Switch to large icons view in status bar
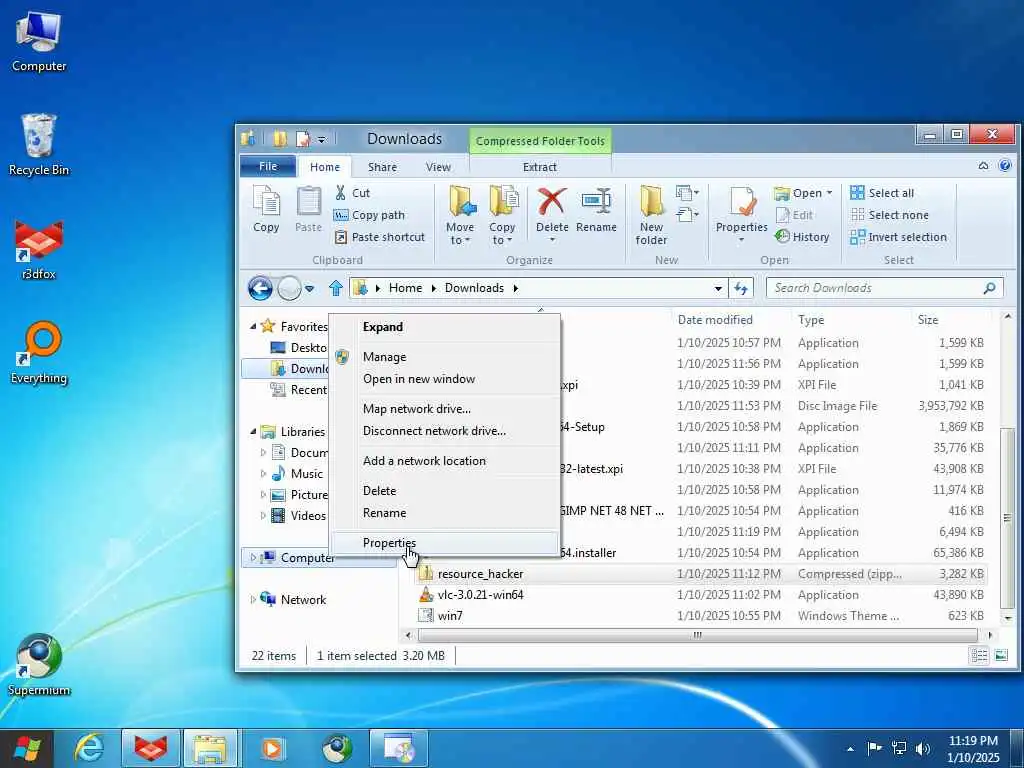Viewport: 1024px width, 768px height. click(1000, 656)
